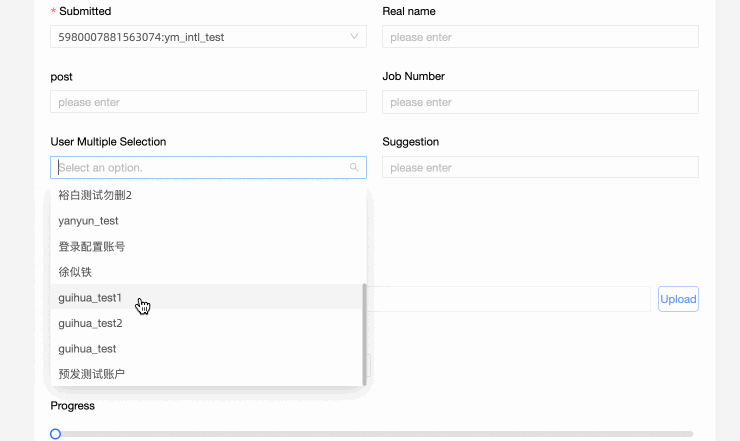This screenshot has height=441, width=740.
Task: Click the Progress slider handle
Action: click(x=55, y=434)
